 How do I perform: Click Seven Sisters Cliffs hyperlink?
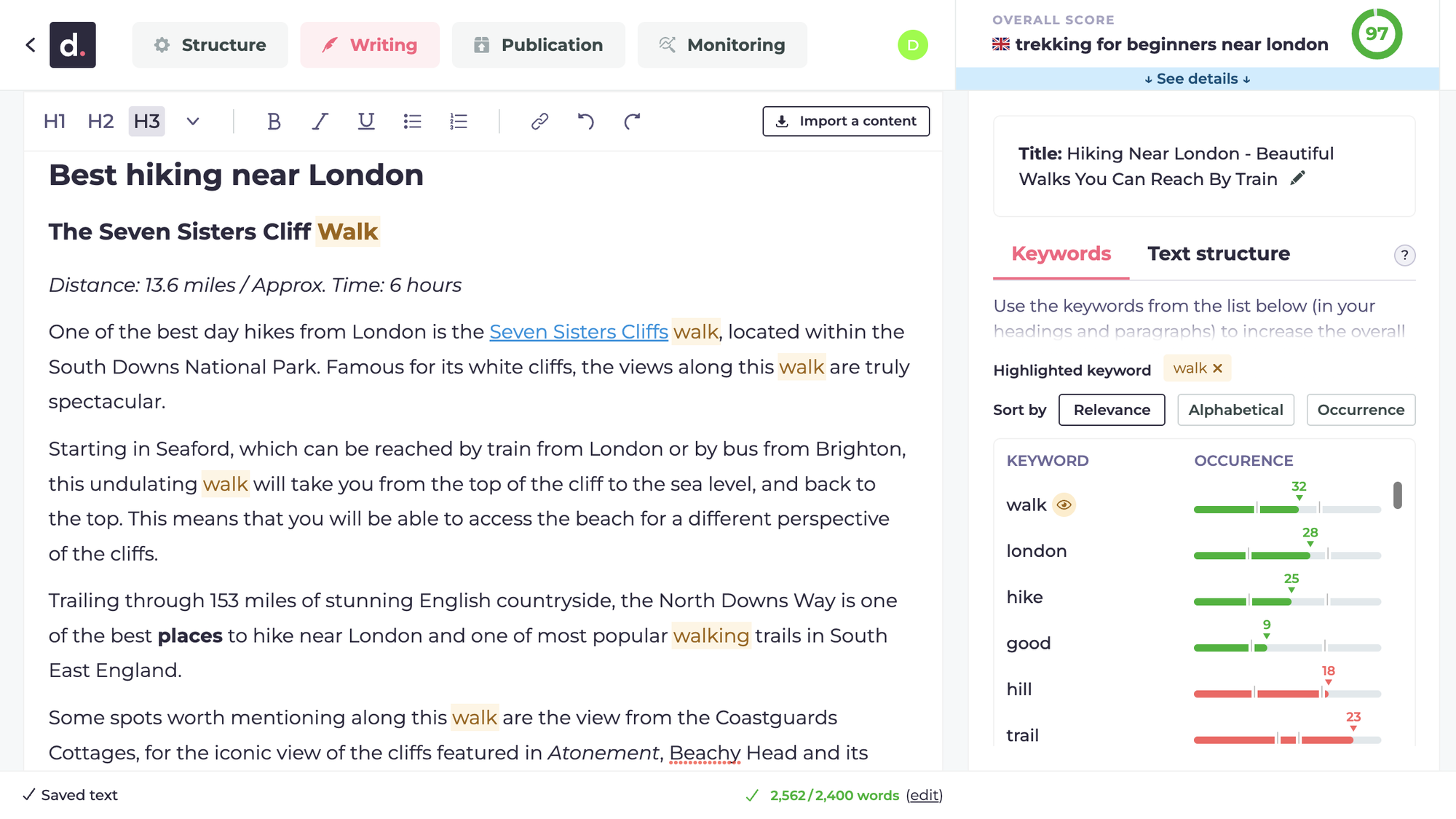point(578,332)
